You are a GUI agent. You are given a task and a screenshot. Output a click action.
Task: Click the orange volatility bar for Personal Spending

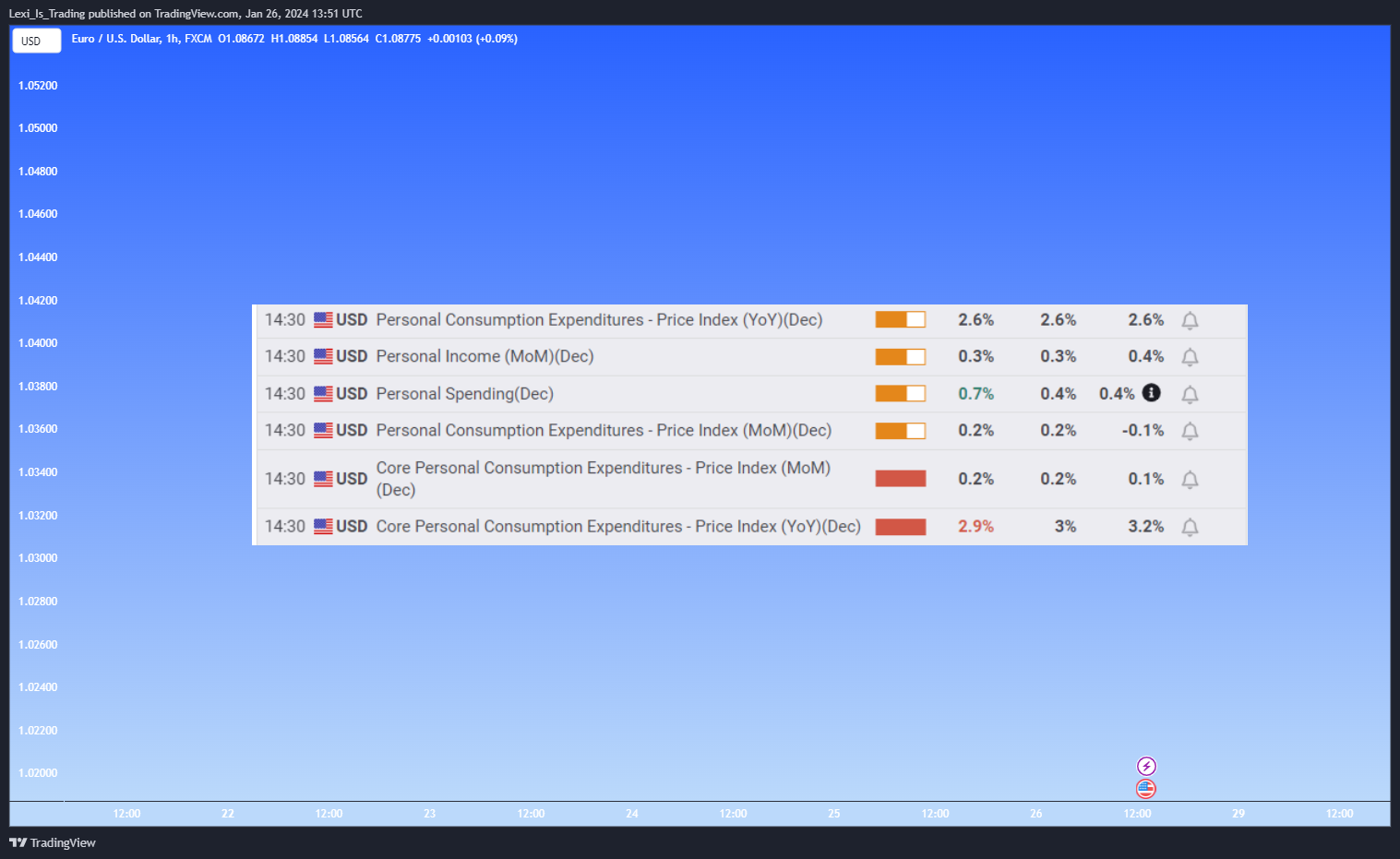click(901, 394)
